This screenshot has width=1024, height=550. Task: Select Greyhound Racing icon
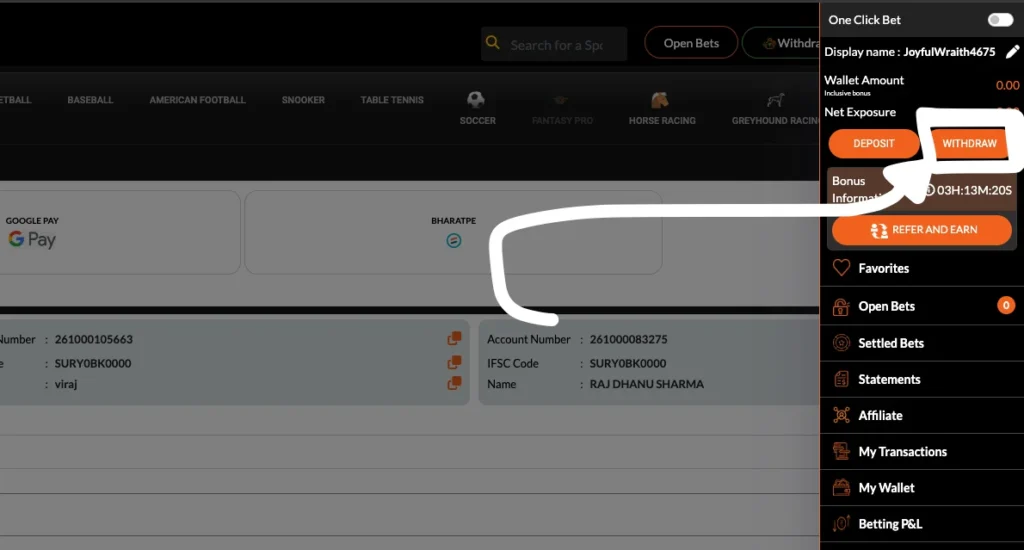[775, 100]
